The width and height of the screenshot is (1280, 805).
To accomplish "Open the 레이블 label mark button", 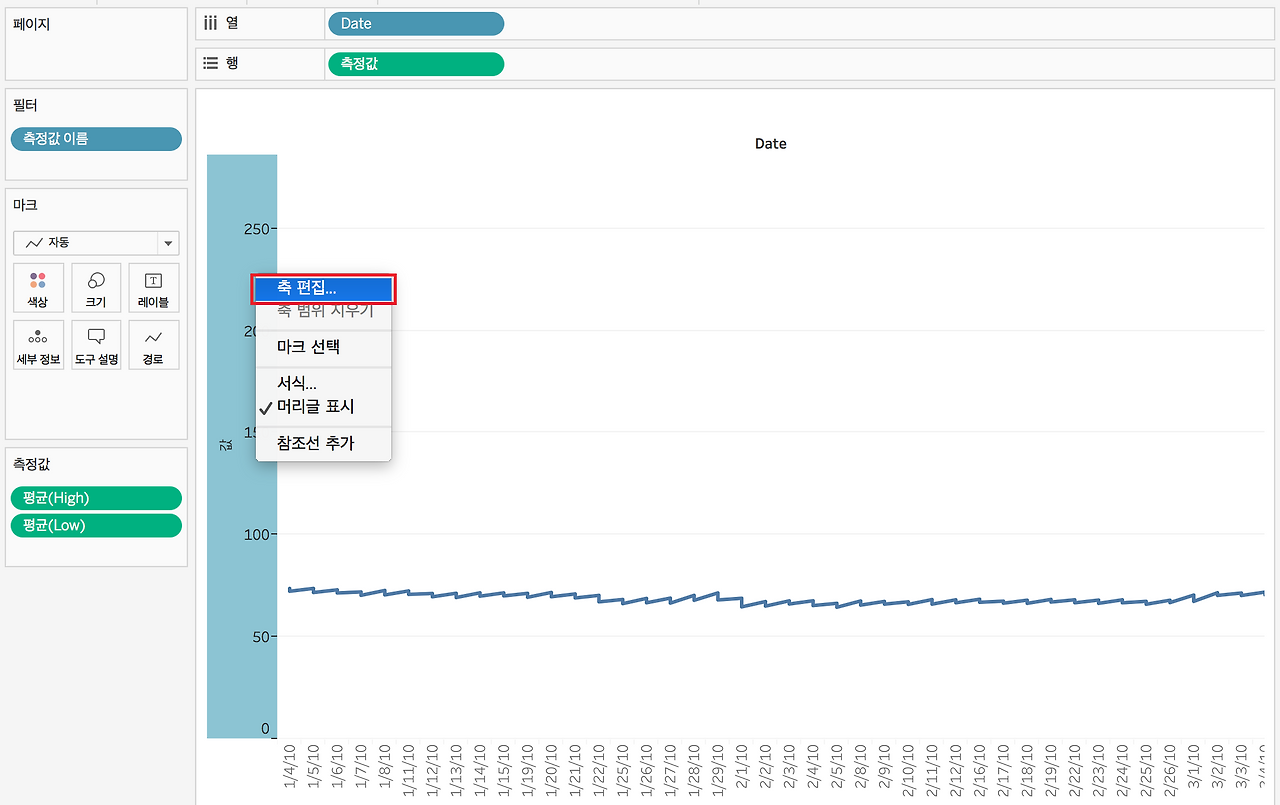I will click(x=154, y=288).
